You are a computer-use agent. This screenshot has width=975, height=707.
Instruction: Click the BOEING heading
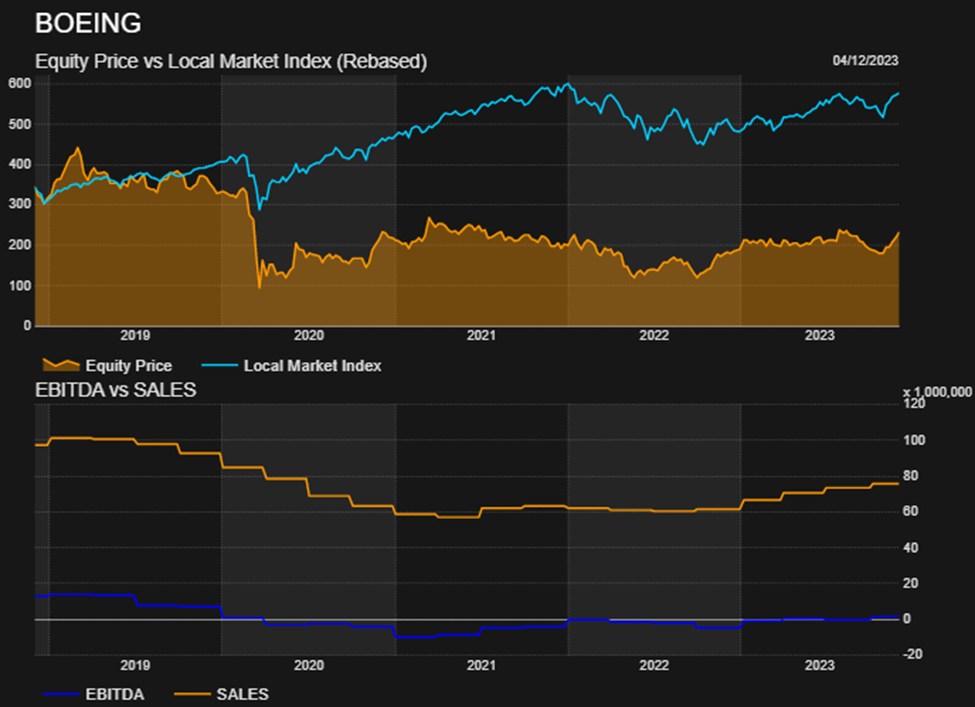tap(88, 24)
